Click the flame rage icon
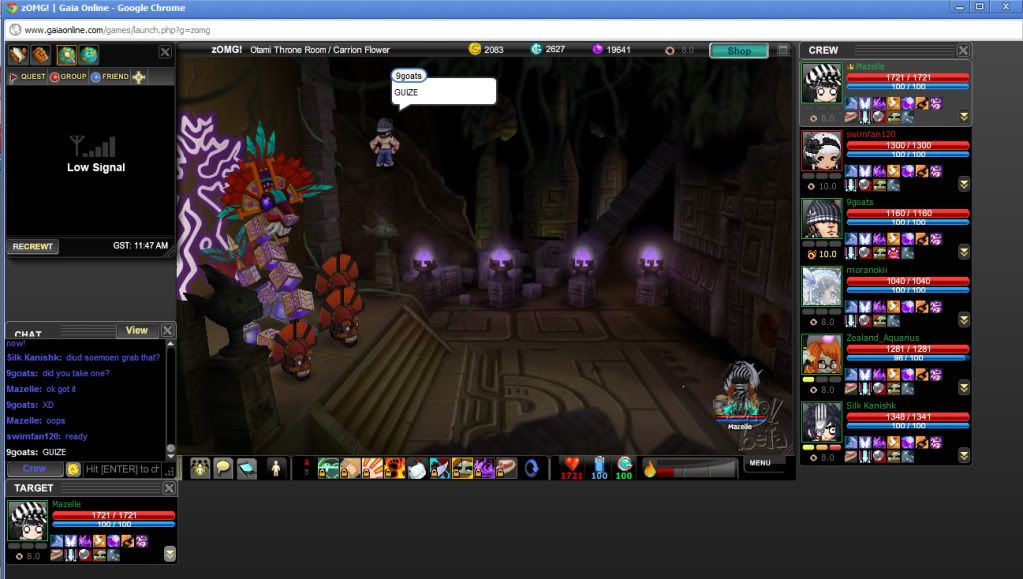This screenshot has height=579, width=1023. pos(649,468)
